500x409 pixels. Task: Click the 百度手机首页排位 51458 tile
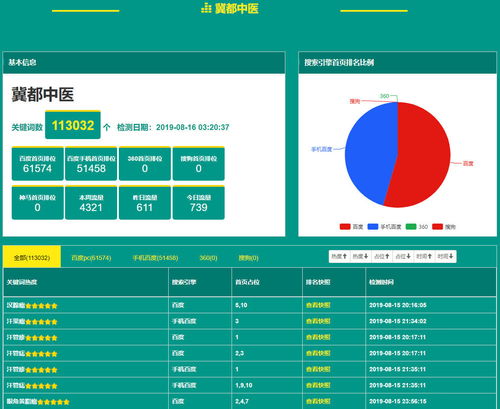[x=91, y=164]
